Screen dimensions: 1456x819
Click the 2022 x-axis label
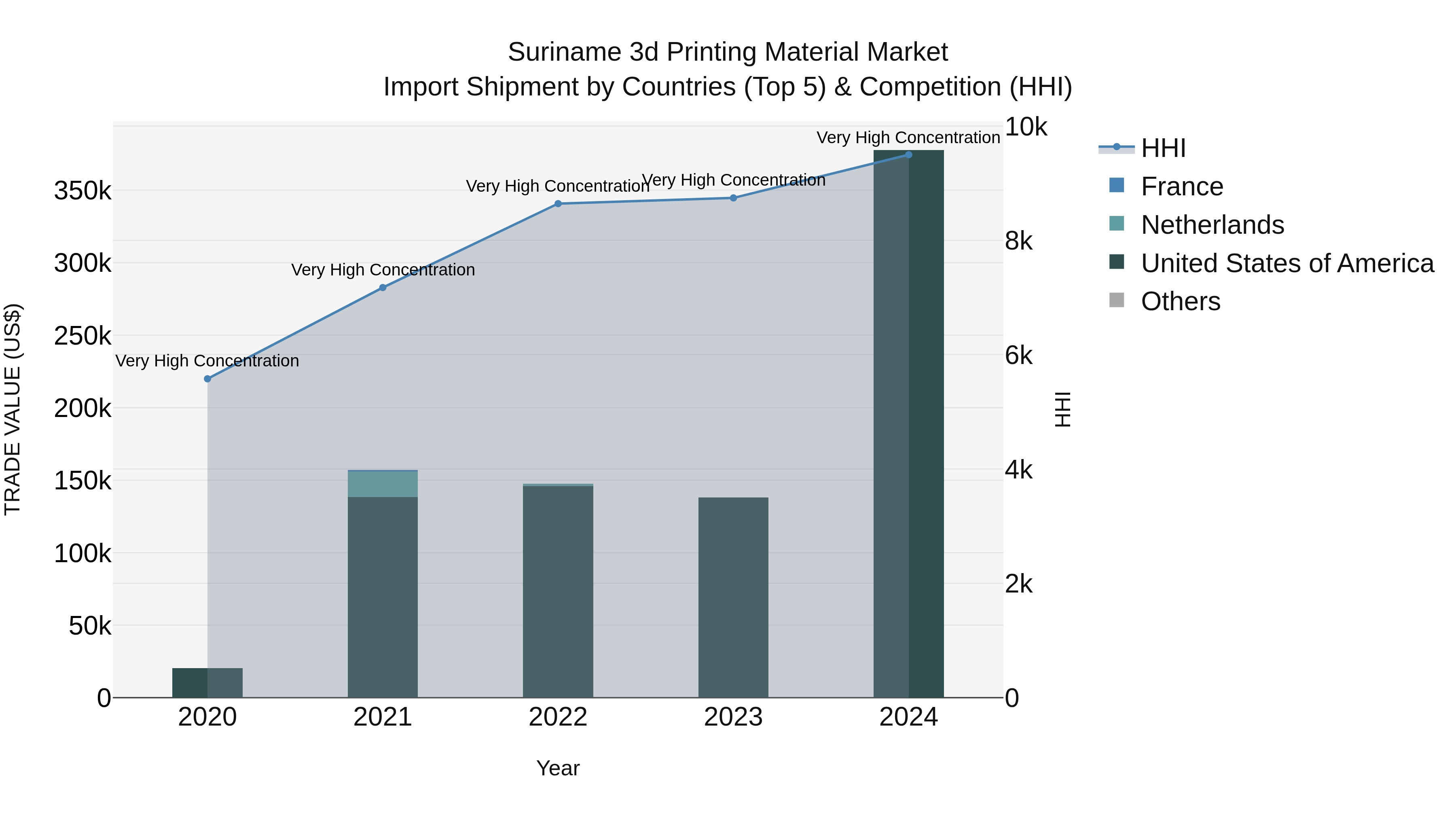558,717
